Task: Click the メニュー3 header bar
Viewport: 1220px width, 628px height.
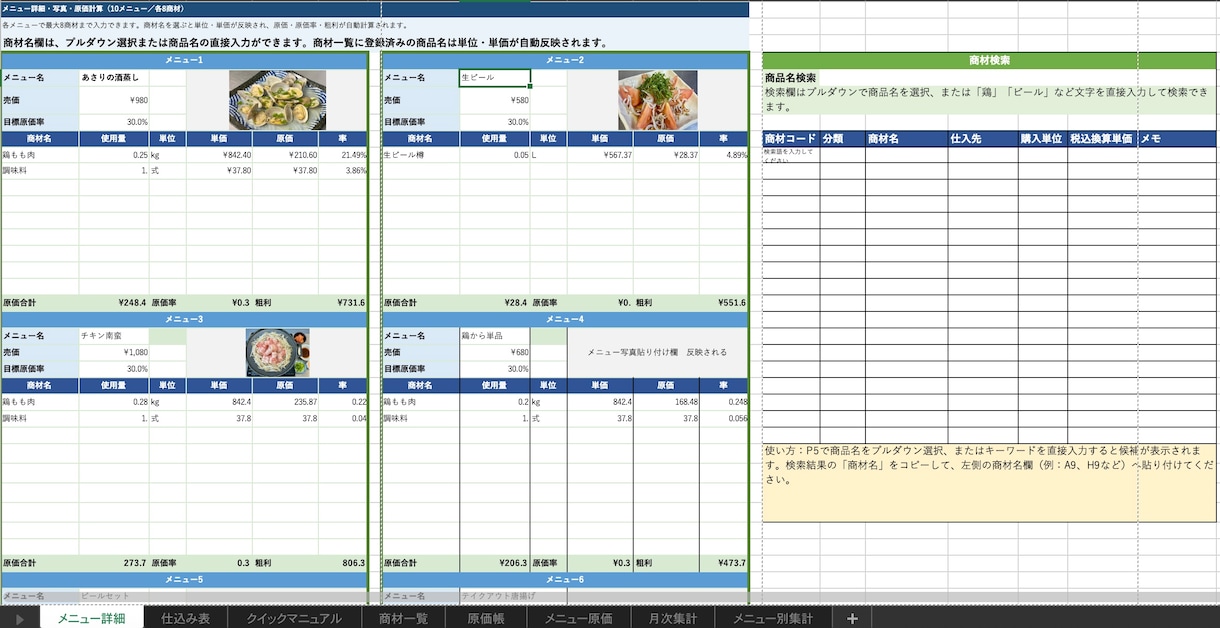Action: 184,319
